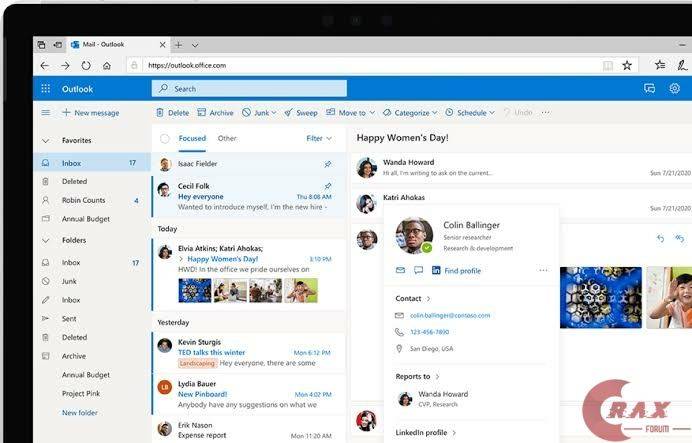Go back in the browser
This screenshot has width=692, height=443.
click(45, 66)
